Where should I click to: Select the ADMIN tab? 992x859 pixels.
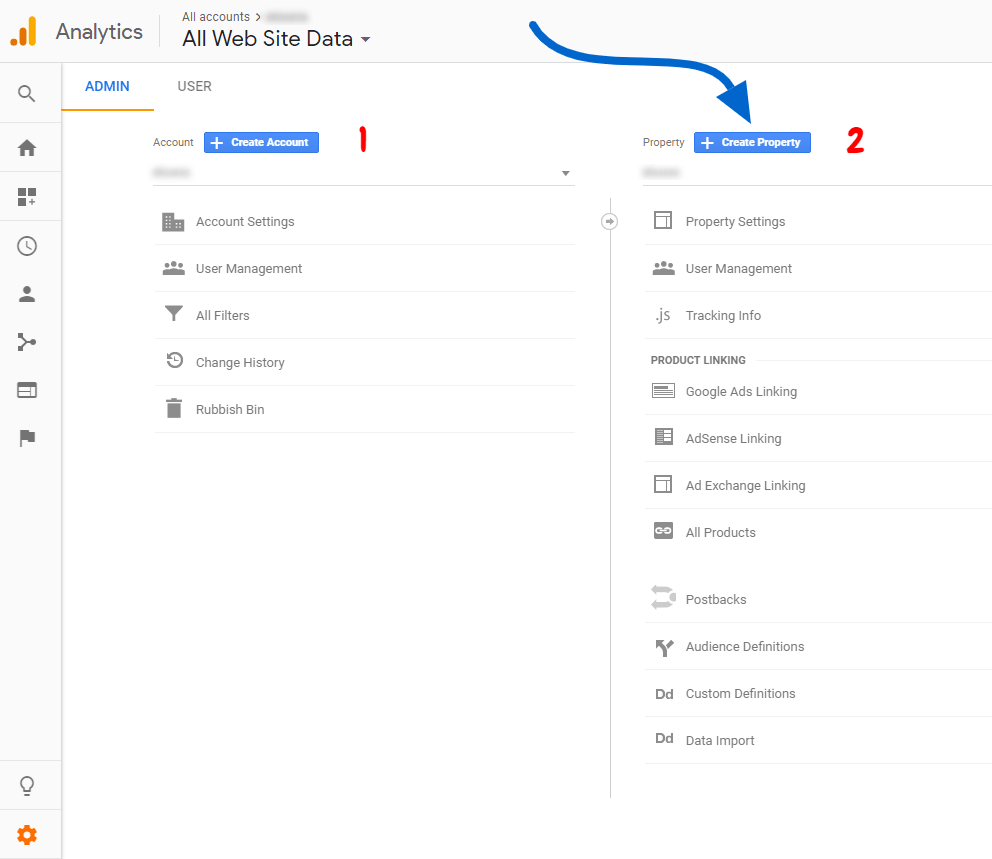point(107,86)
